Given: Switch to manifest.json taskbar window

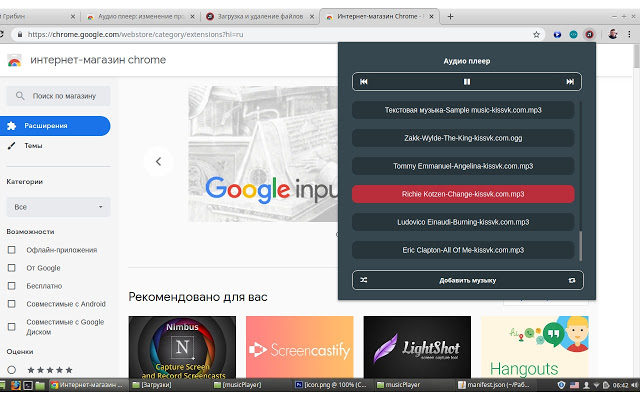Looking at the screenshot, I should 496,385.
